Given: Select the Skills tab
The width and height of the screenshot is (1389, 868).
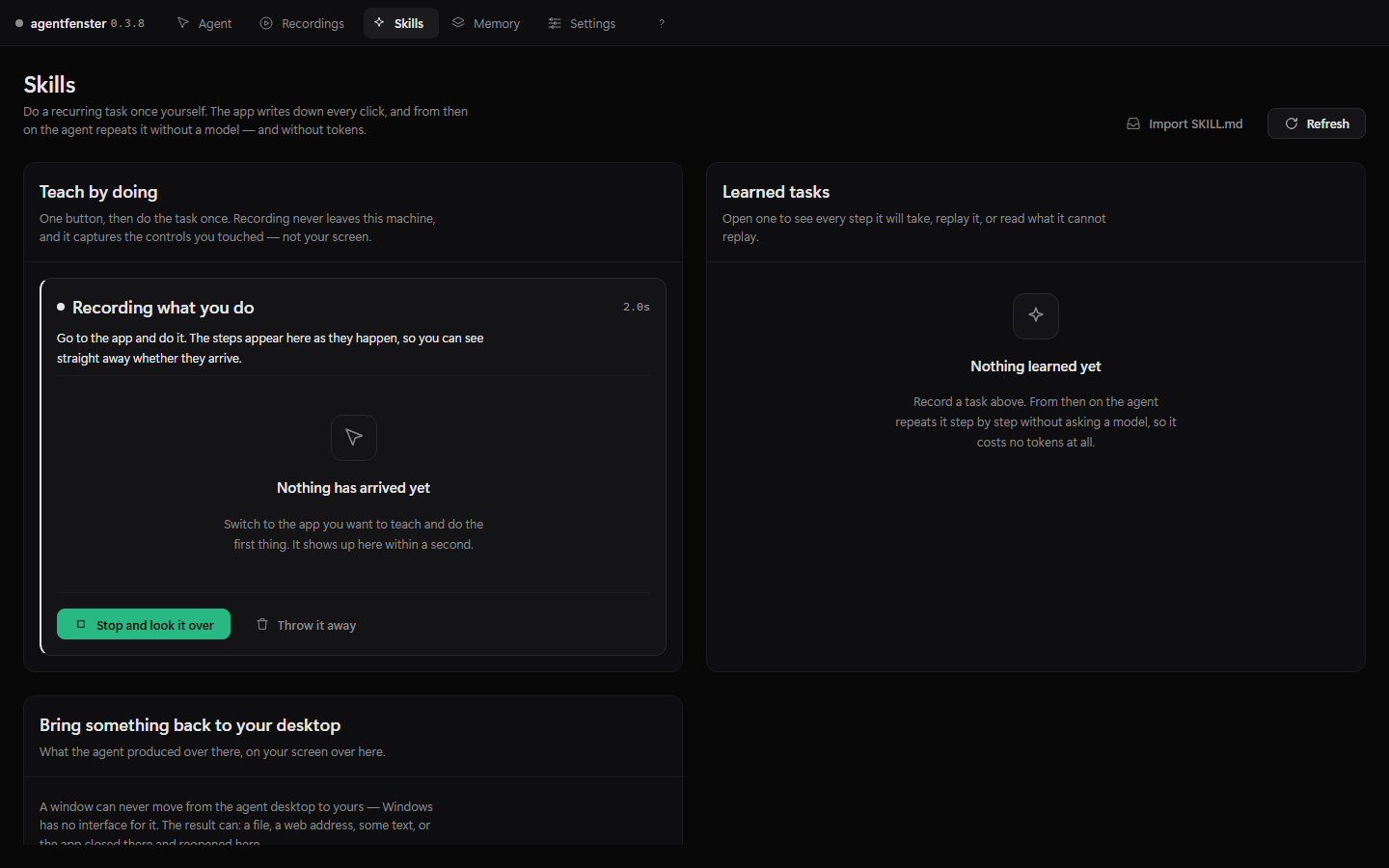Looking at the screenshot, I should click(x=400, y=23).
